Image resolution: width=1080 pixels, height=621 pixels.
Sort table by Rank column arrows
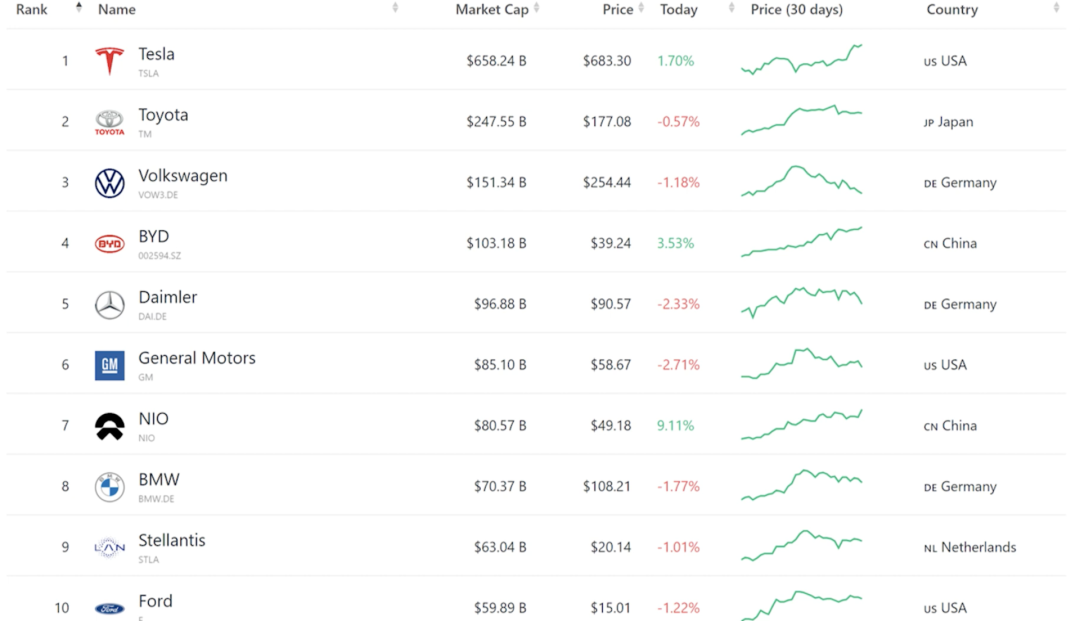pos(79,9)
